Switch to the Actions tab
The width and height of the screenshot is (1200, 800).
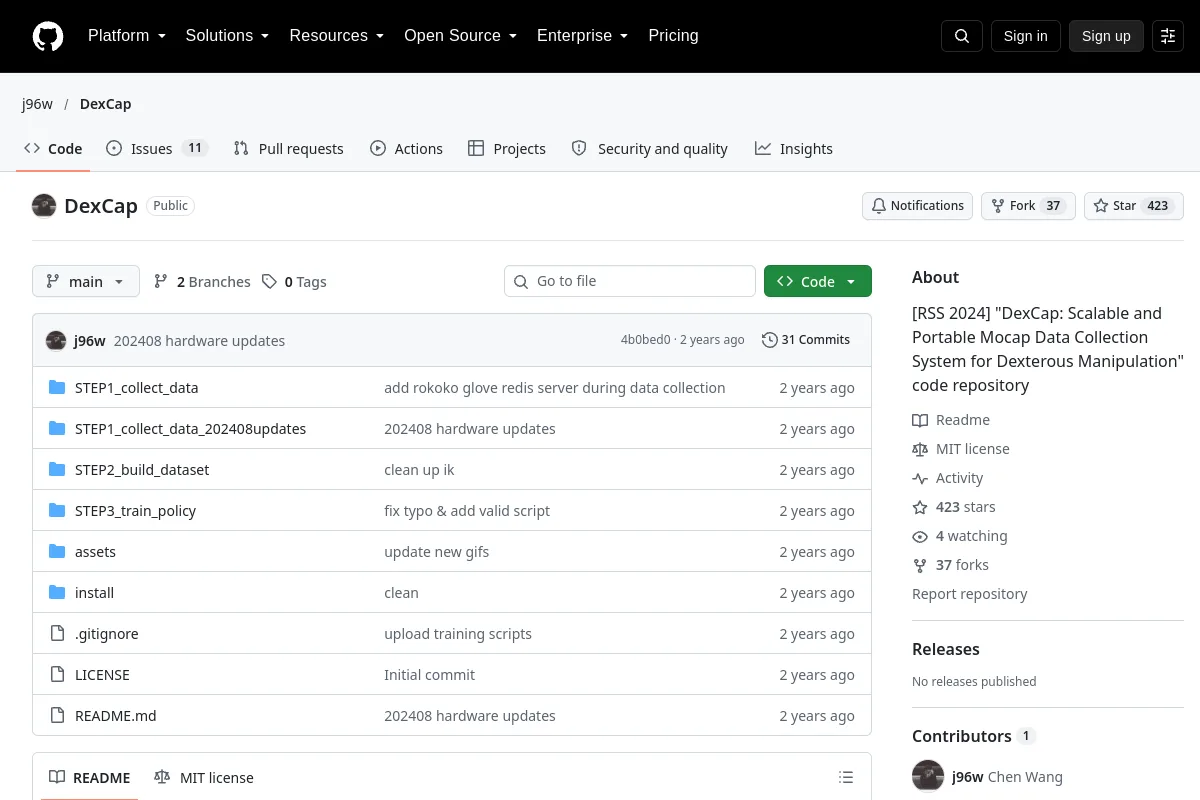406,149
